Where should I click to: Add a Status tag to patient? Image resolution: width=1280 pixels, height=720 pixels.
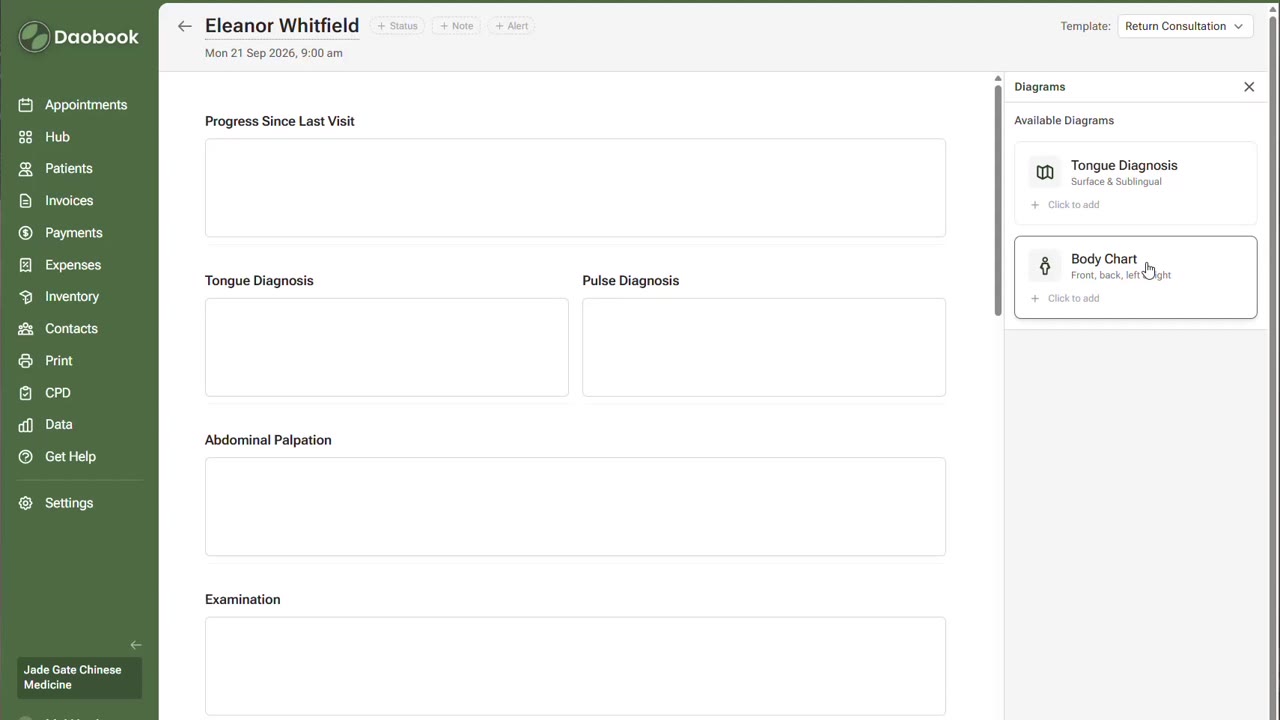[397, 26]
